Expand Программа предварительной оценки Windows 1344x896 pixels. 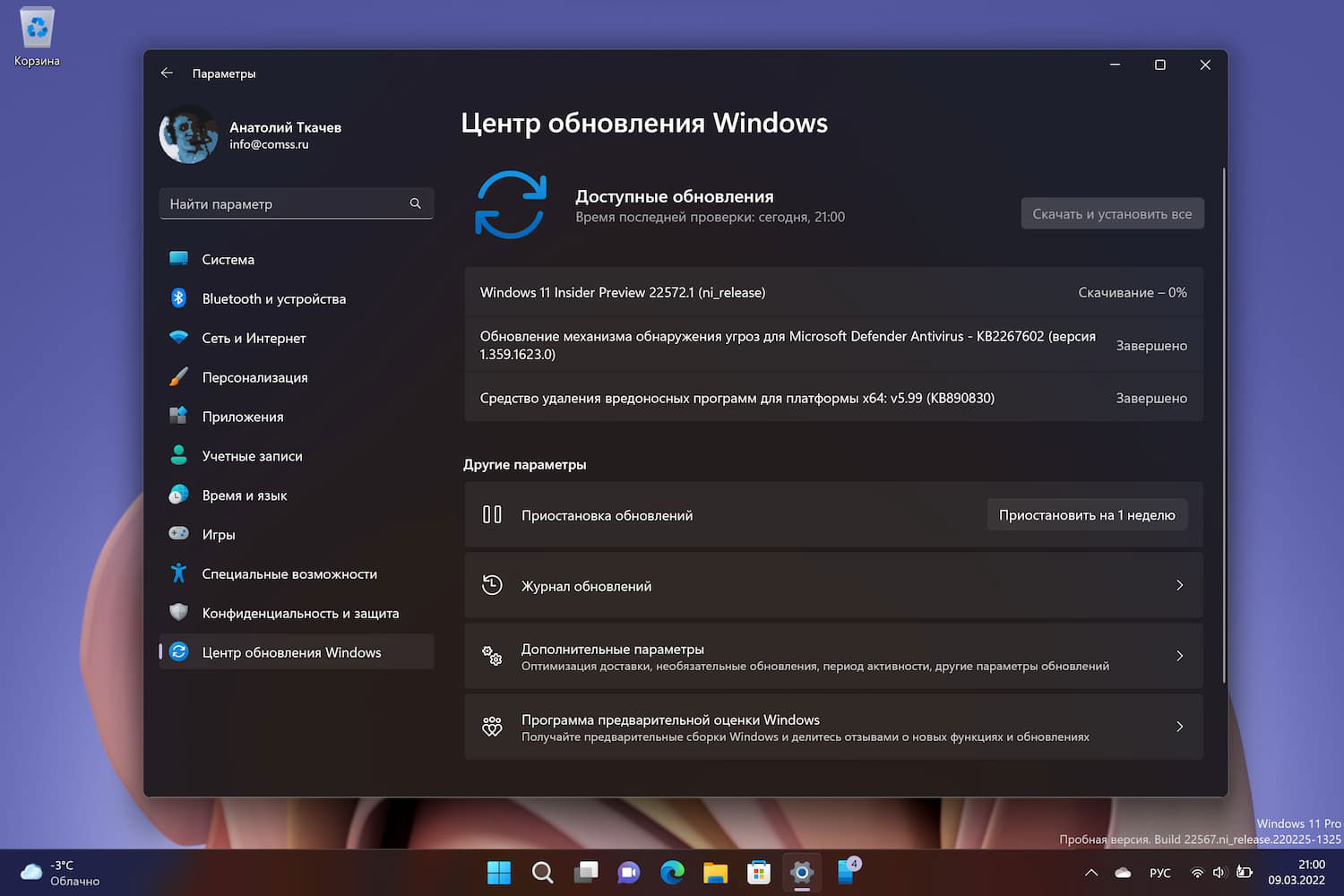coord(833,727)
